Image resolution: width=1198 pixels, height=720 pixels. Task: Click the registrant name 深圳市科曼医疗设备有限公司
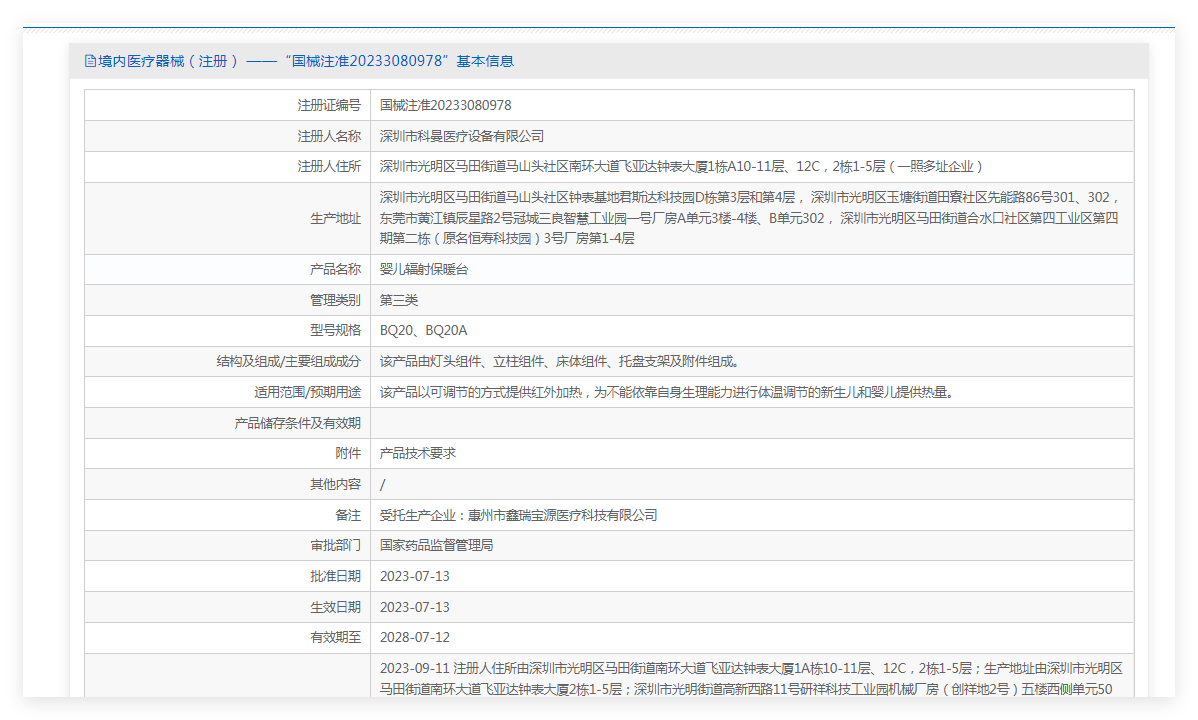pyautogui.click(x=462, y=136)
